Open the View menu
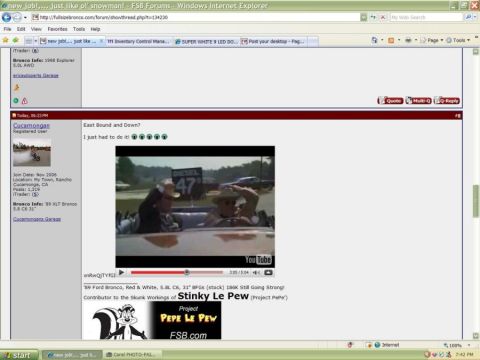 click(x=36, y=29)
